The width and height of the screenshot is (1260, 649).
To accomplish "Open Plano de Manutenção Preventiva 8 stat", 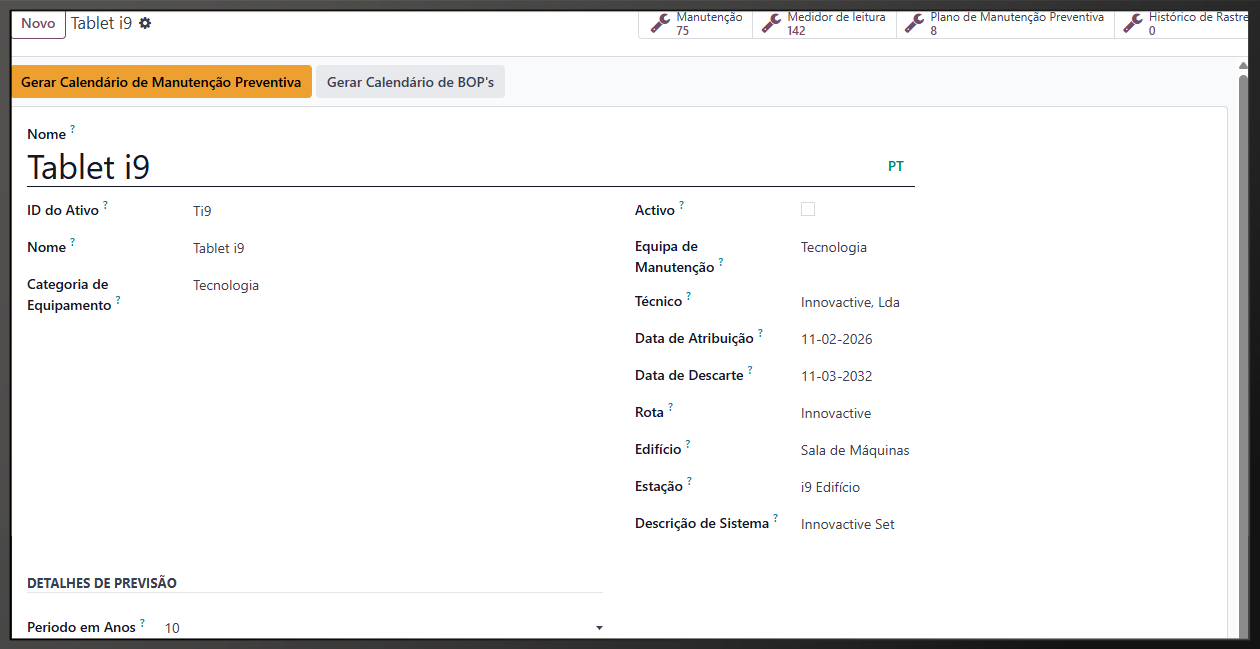I will 1005,24.
